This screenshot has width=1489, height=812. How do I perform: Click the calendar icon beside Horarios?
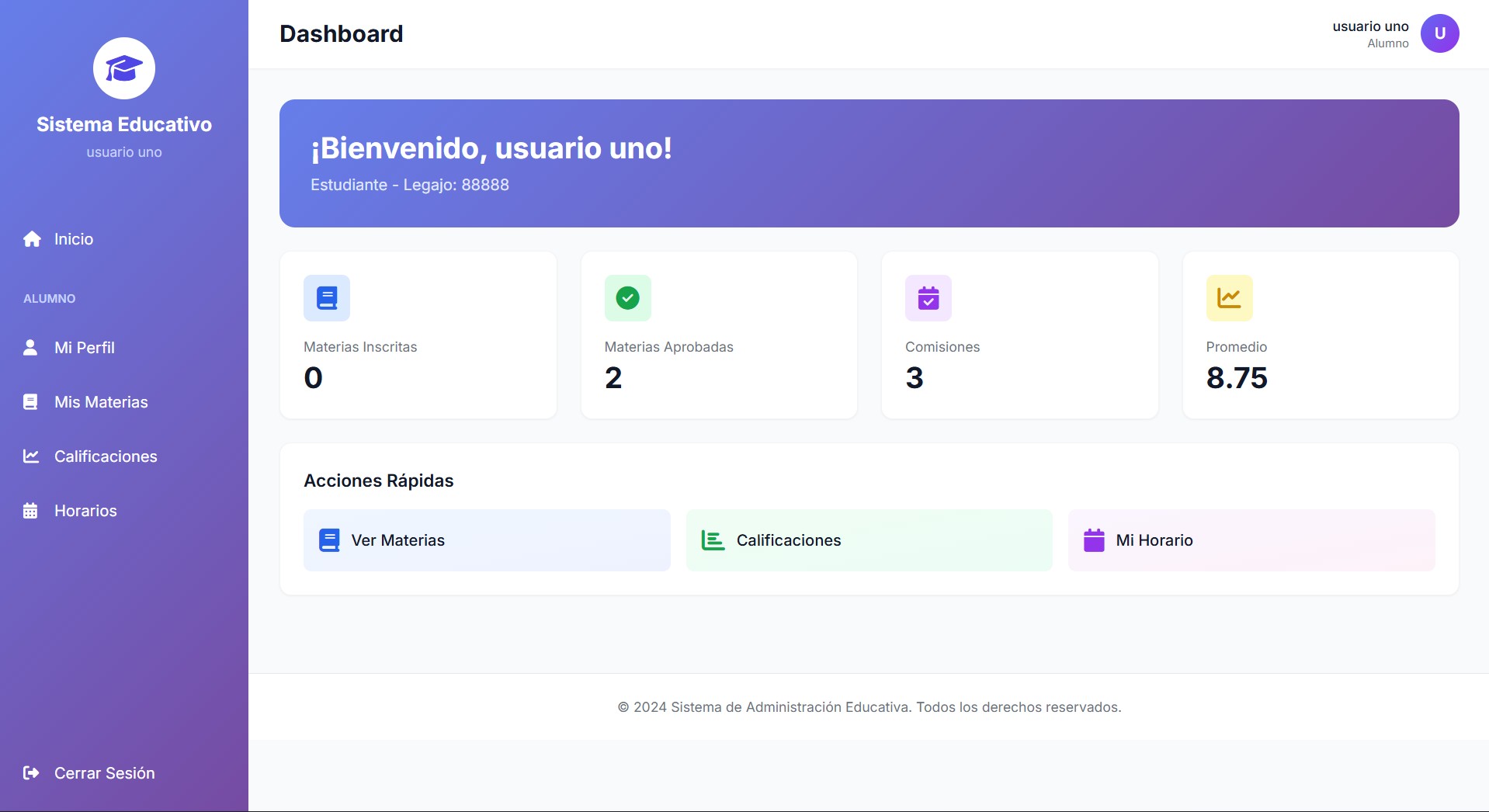30,510
